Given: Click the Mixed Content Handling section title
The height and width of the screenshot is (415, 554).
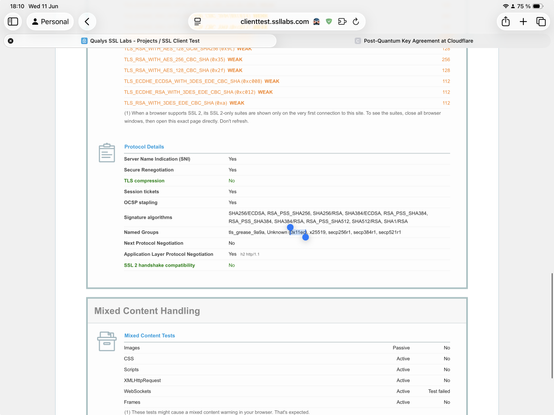Looking at the screenshot, I should click(147, 311).
